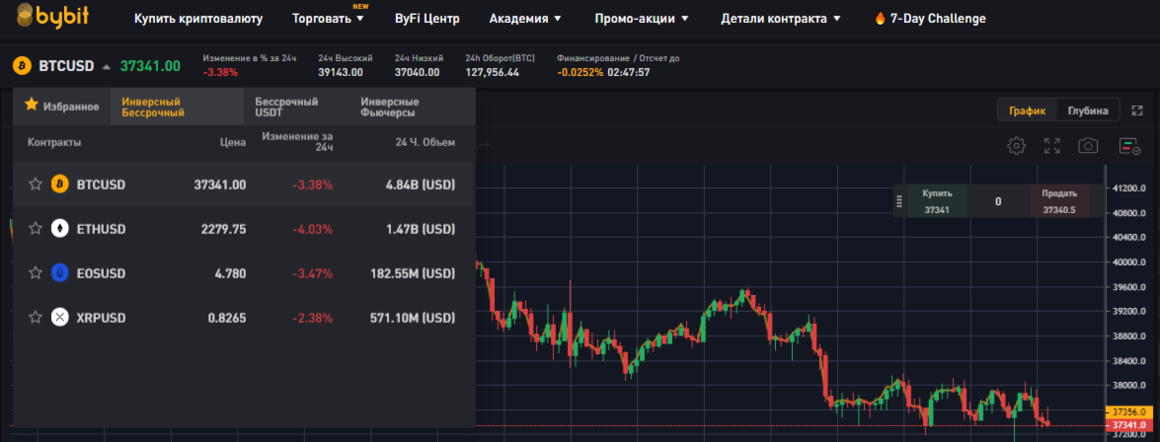Select the Бессрочный USDT tab
The image size is (1160, 442).
286,106
